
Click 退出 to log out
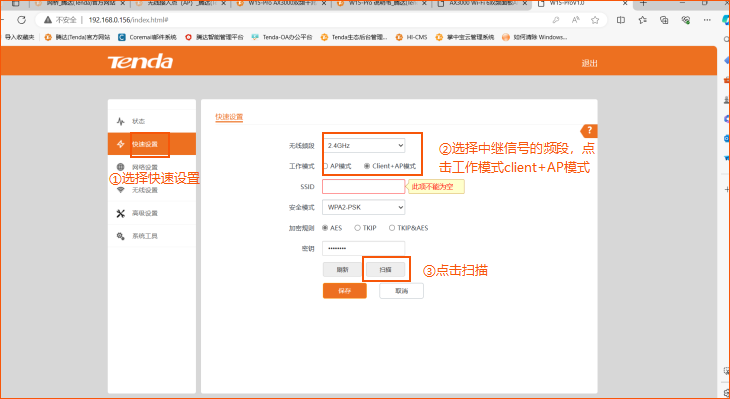pyautogui.click(x=589, y=63)
